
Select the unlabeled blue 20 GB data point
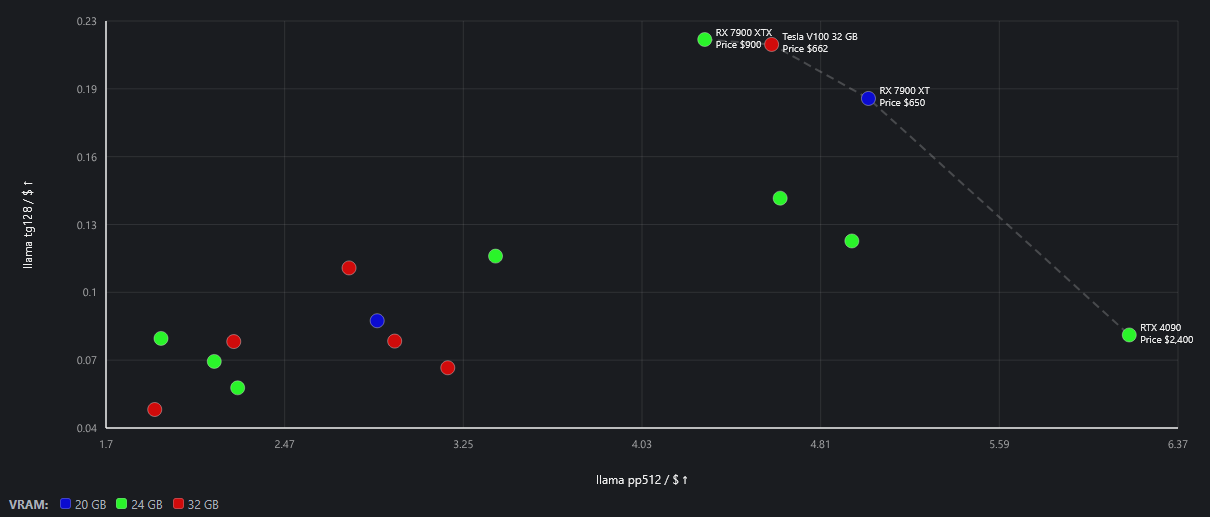click(377, 321)
